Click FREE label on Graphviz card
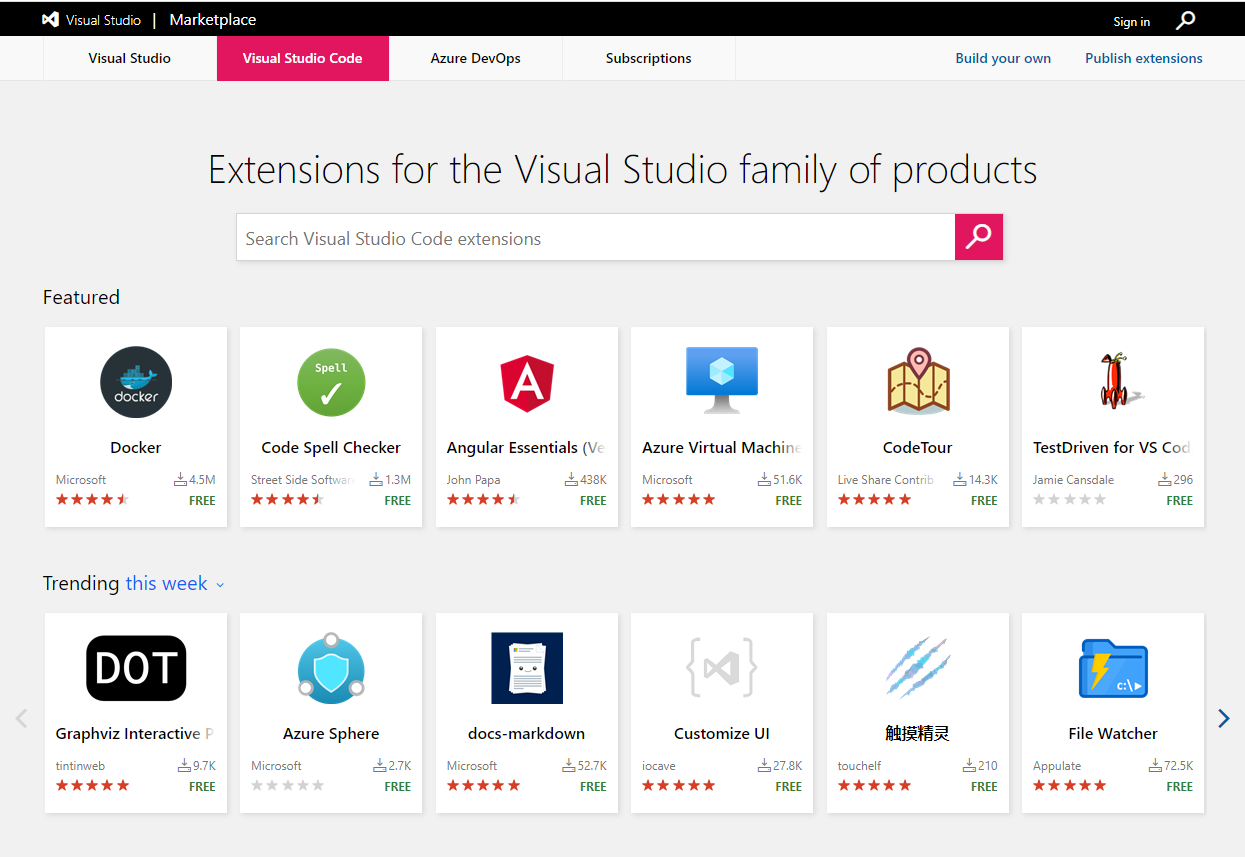Viewport: 1245px width, 857px height. (x=202, y=786)
